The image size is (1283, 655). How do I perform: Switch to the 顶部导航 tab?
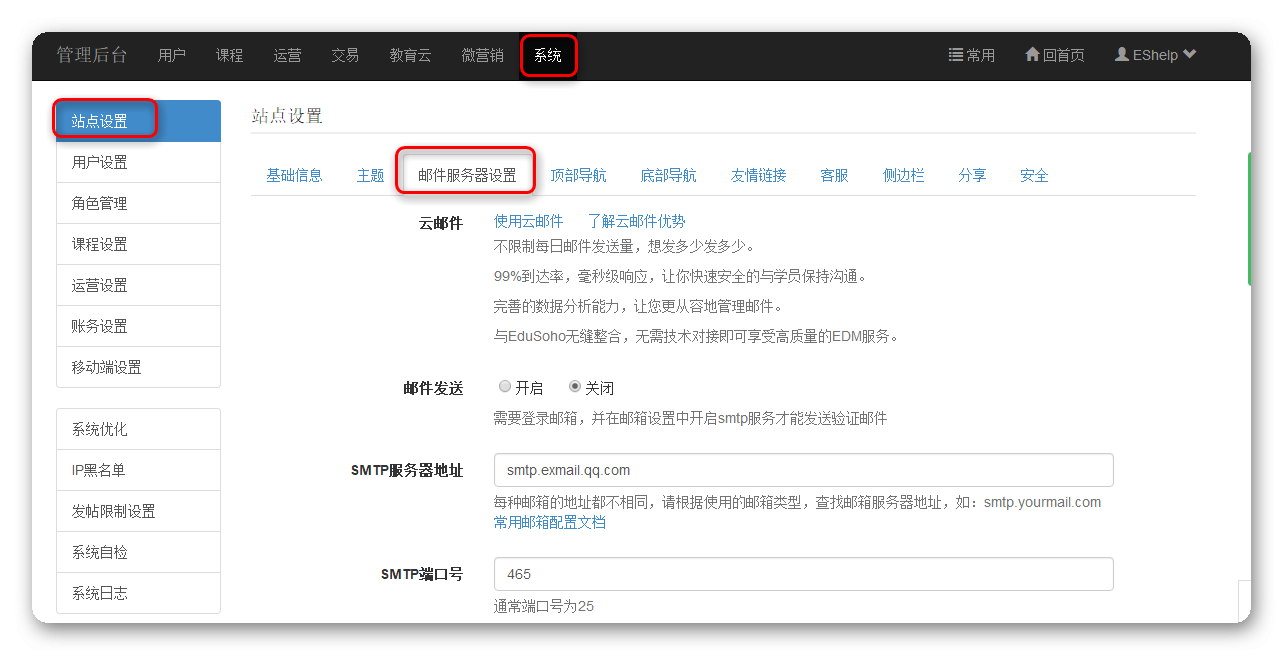tap(578, 175)
